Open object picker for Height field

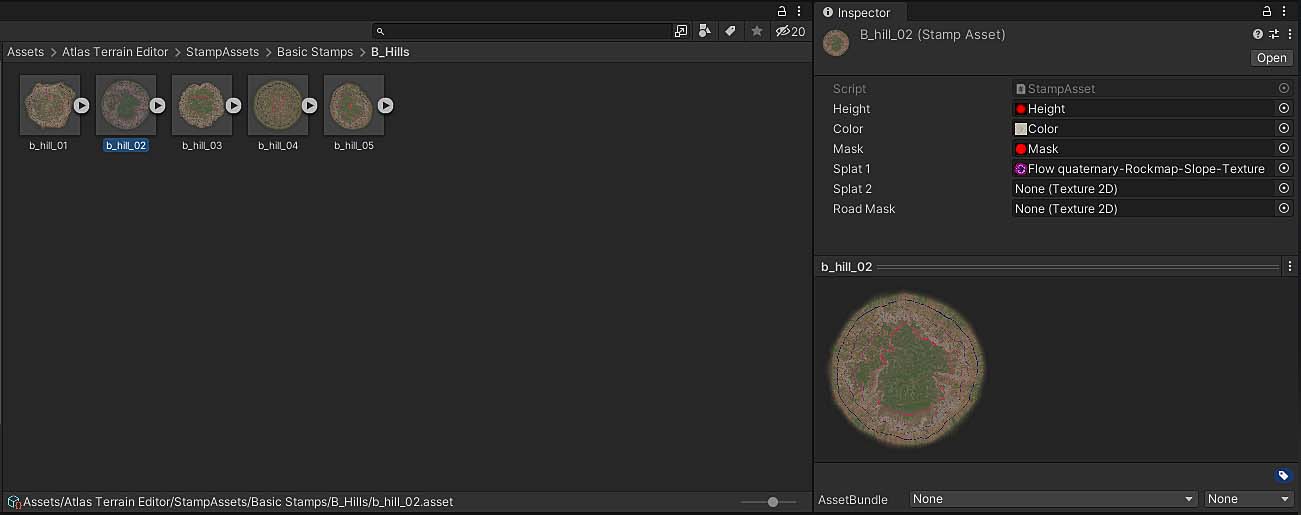1284,109
